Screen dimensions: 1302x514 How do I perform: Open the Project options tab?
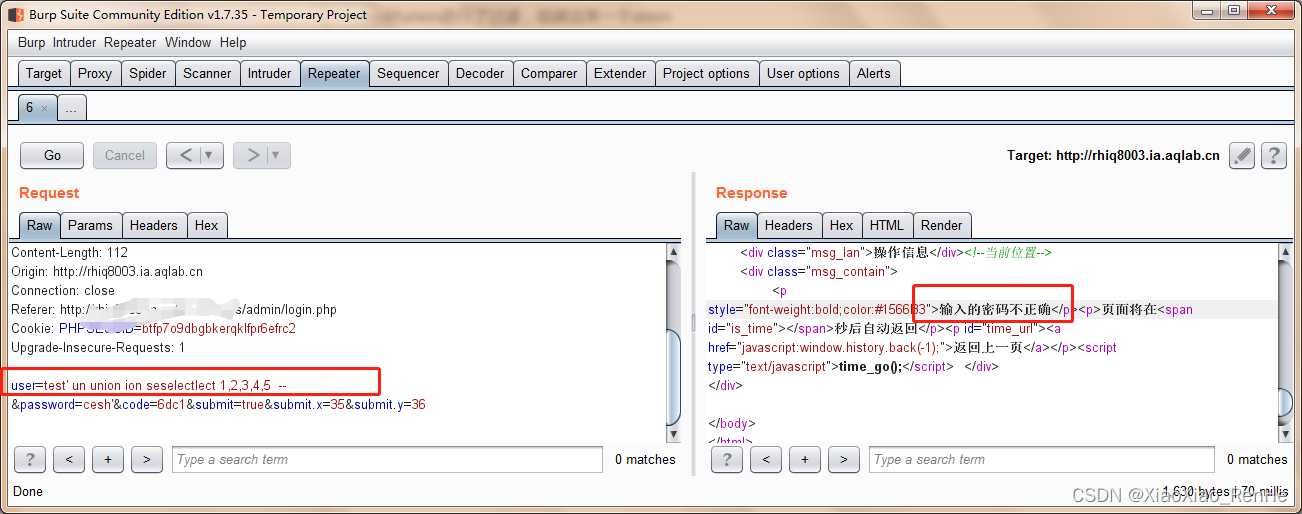pyautogui.click(x=706, y=73)
